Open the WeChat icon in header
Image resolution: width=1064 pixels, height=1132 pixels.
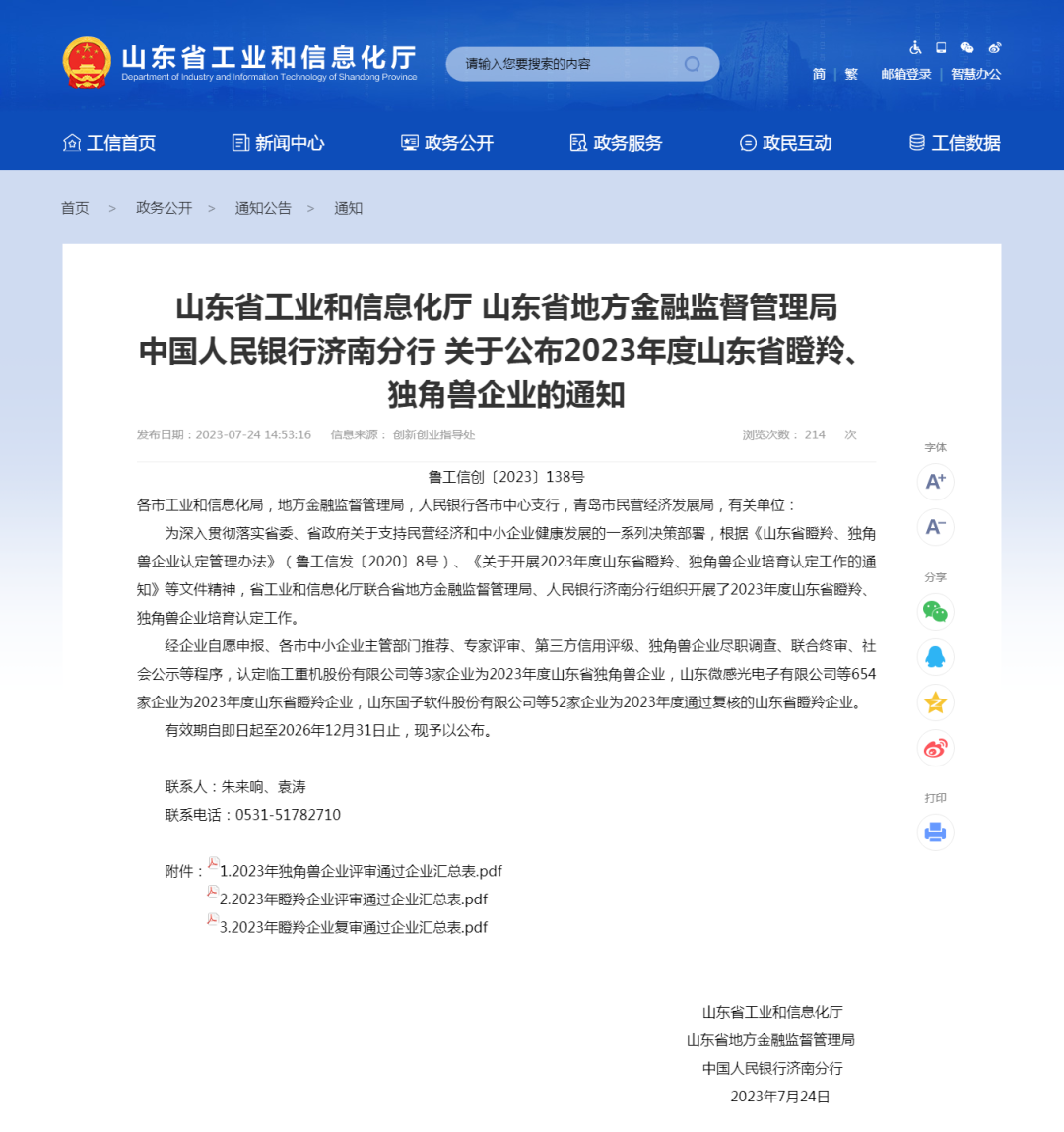pyautogui.click(x=966, y=47)
